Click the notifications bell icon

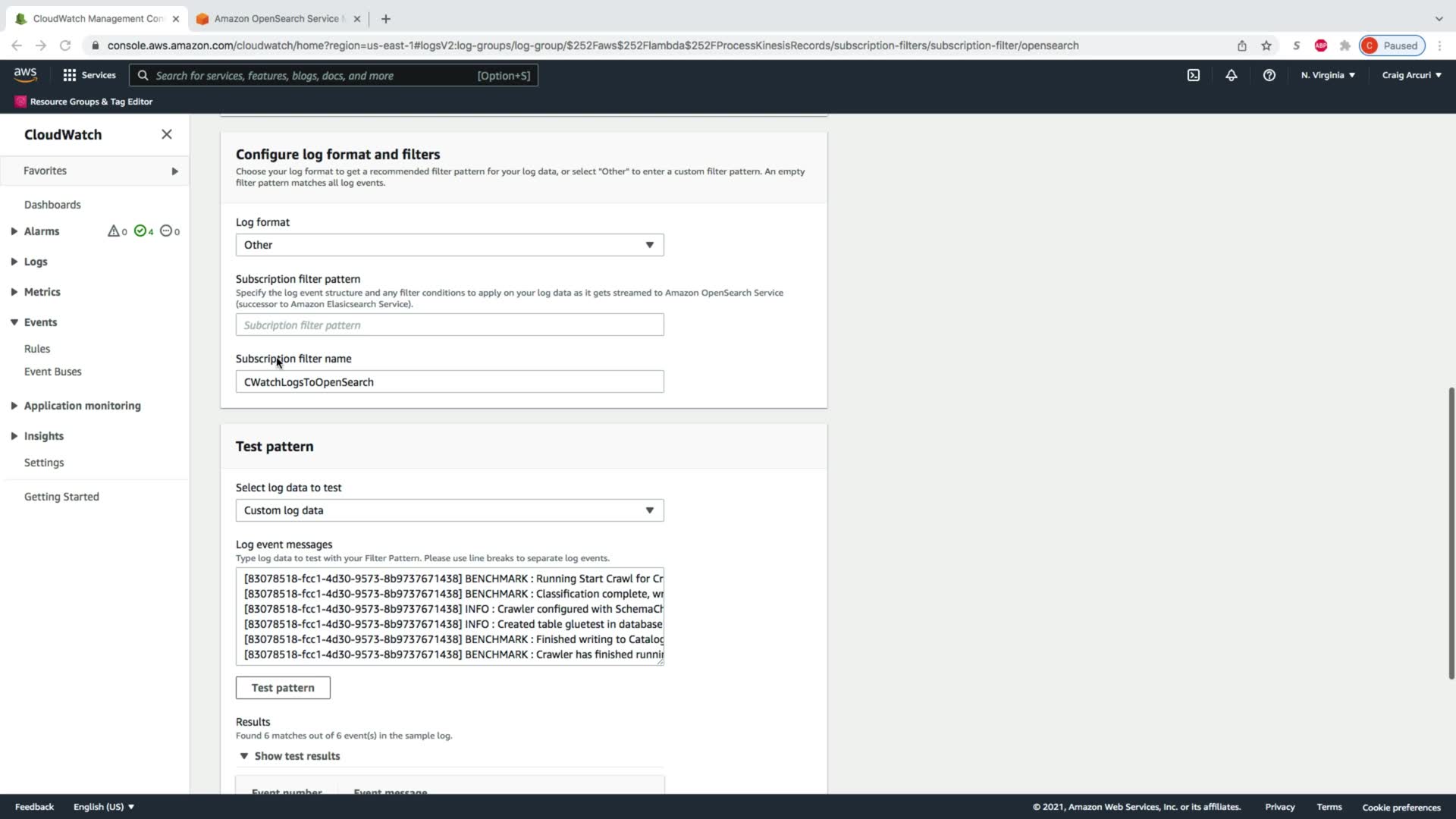click(1231, 75)
